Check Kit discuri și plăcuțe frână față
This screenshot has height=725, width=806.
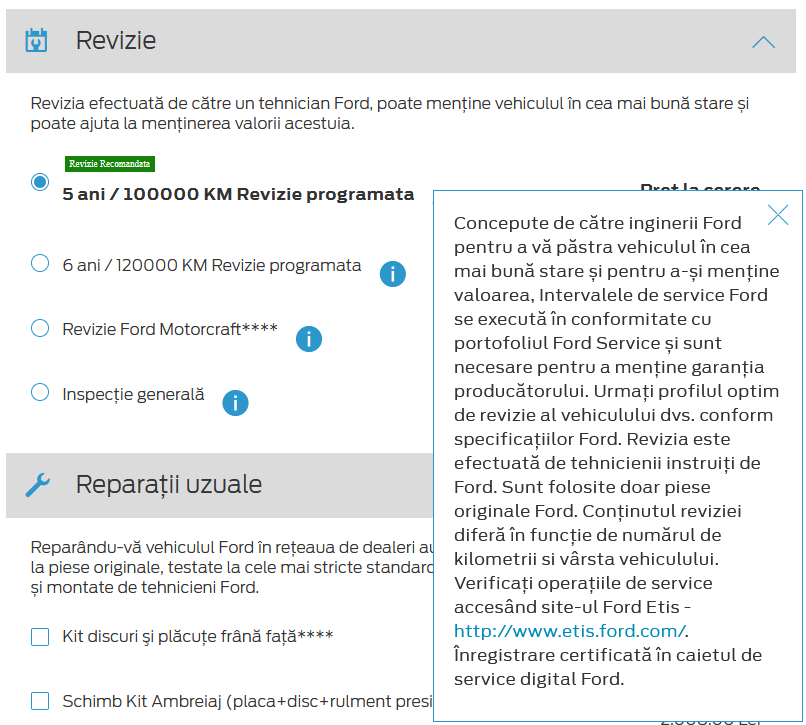point(40,637)
